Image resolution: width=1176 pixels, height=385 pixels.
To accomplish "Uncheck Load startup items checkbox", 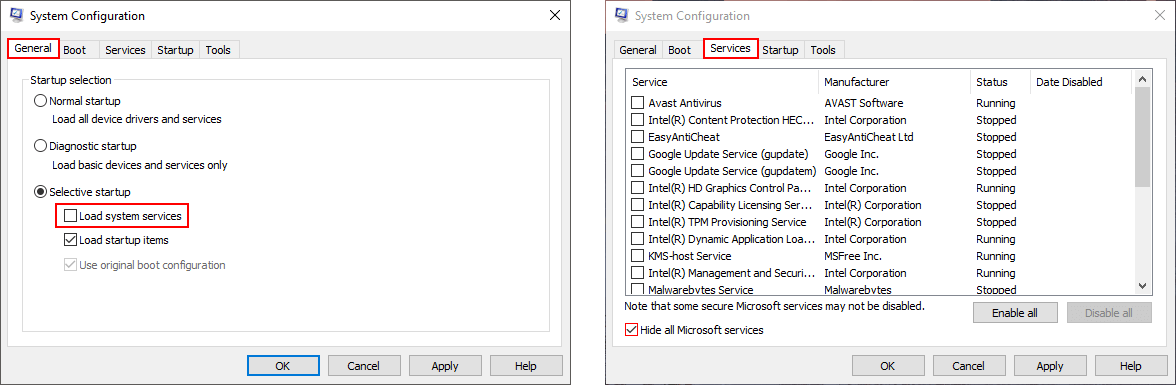I will [70, 240].
